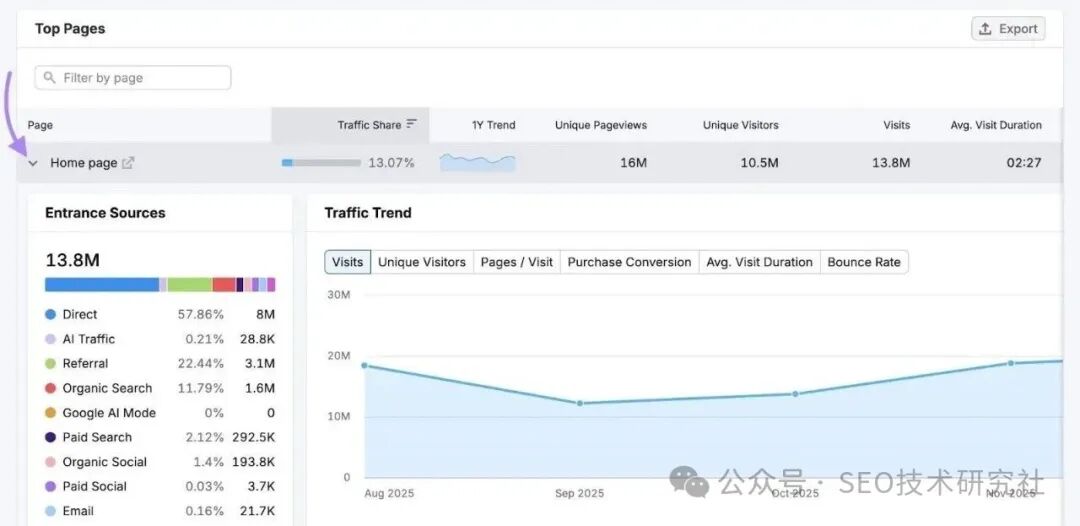Screen dimensions: 1080x526
Task: Click the Paid Search dark dot
Action: point(50,437)
